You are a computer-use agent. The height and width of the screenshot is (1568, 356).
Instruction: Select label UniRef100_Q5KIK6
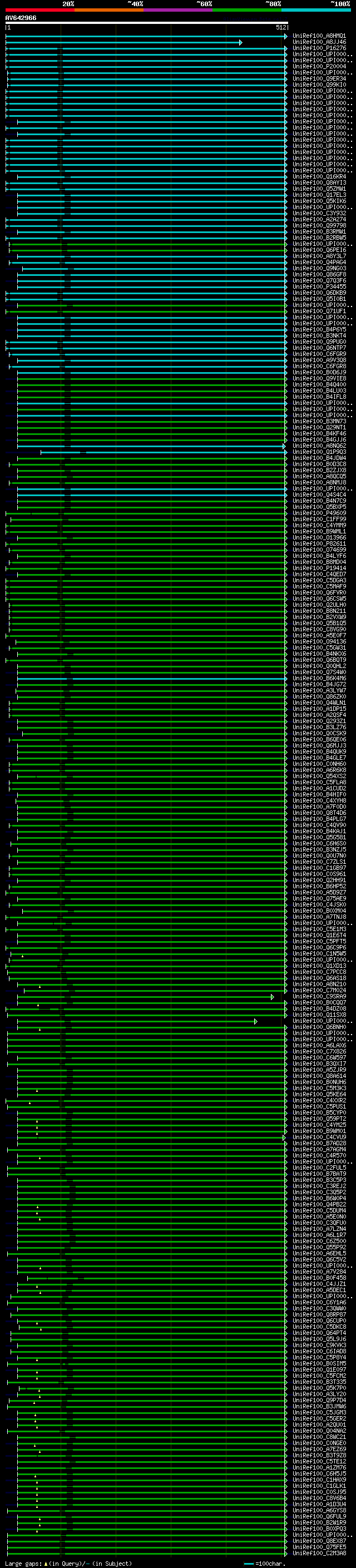[319, 201]
